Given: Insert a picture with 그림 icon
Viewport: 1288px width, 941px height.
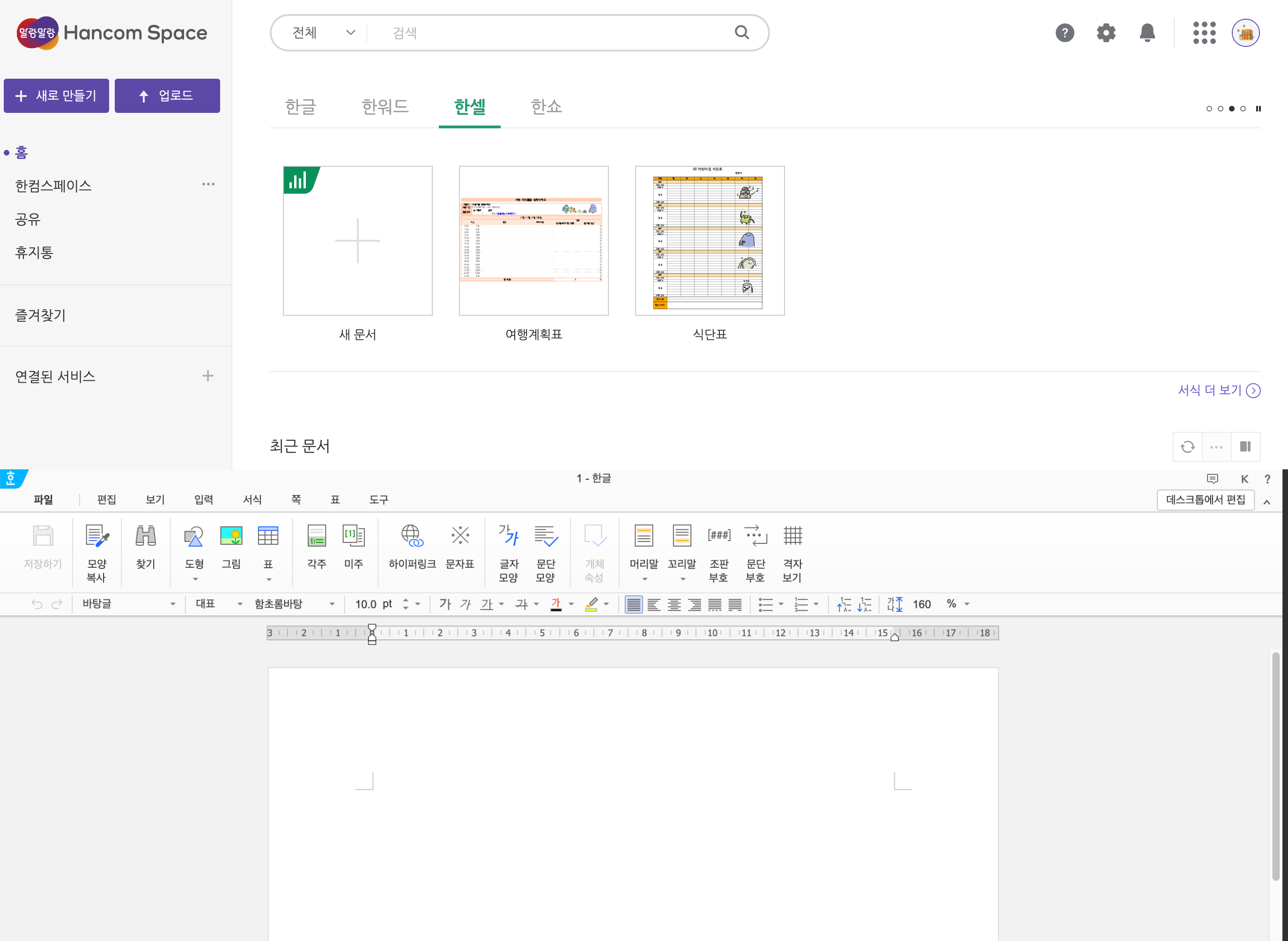Looking at the screenshot, I should tap(230, 536).
